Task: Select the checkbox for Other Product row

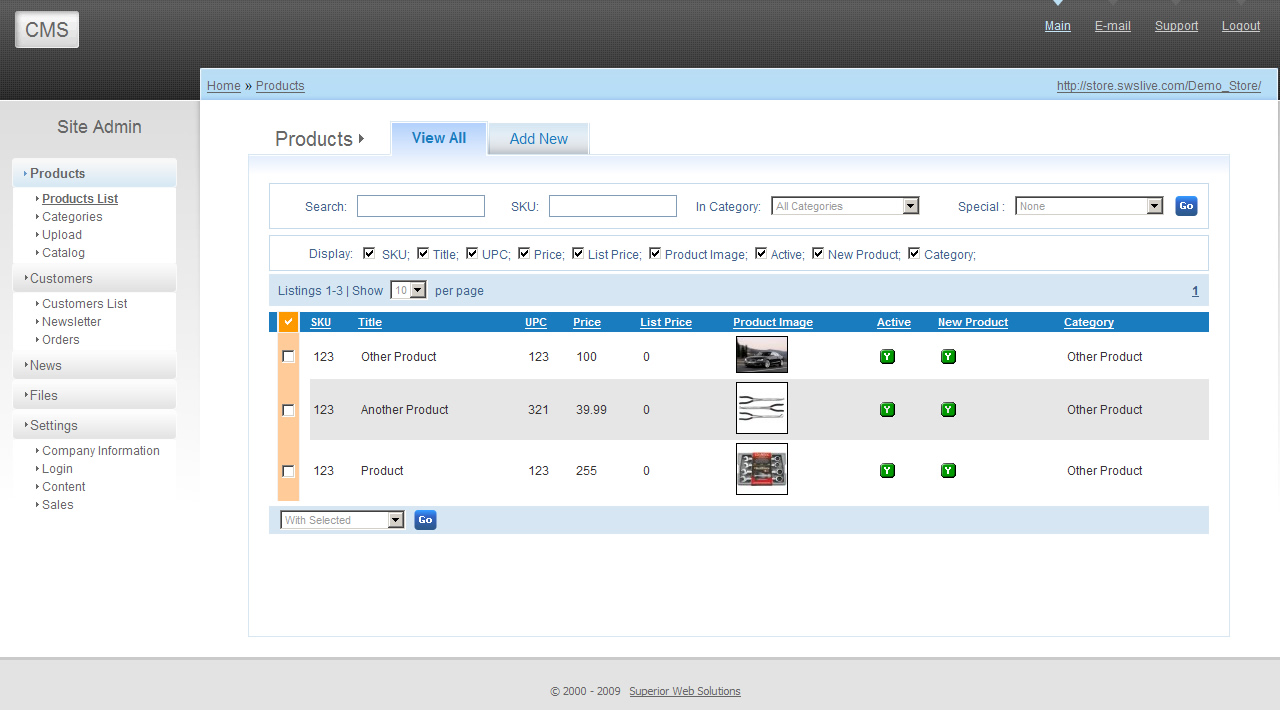Action: click(x=289, y=357)
